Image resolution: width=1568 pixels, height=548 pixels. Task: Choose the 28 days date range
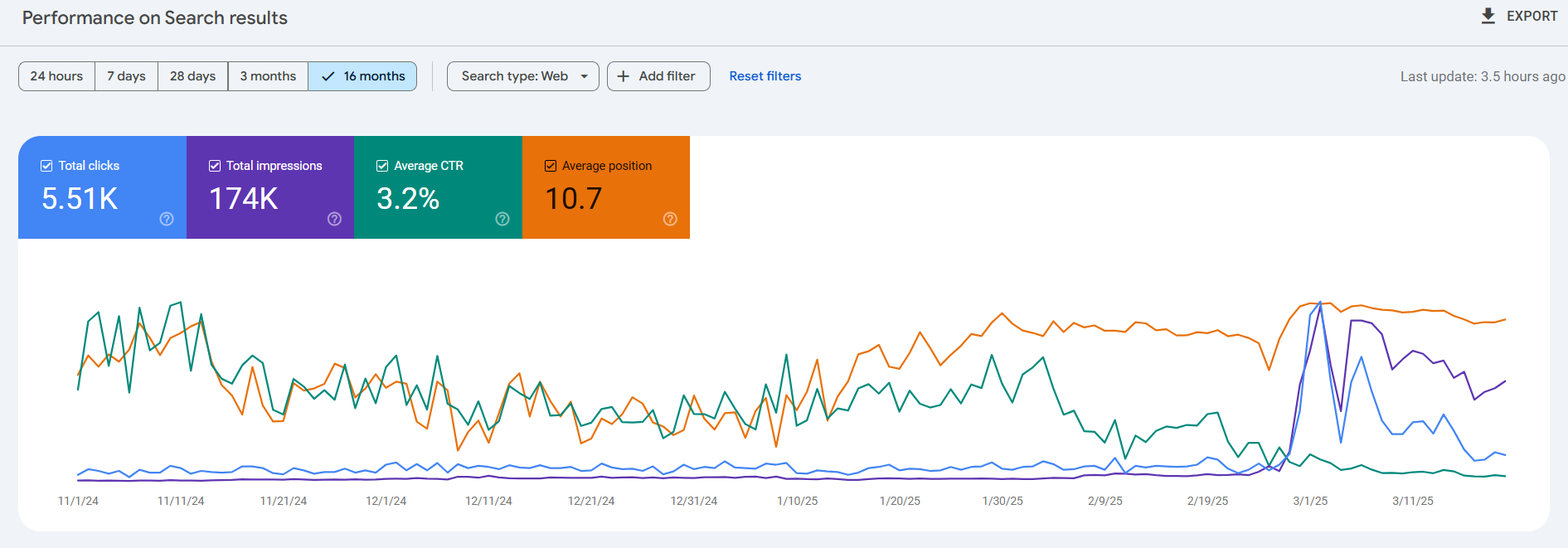(x=192, y=76)
